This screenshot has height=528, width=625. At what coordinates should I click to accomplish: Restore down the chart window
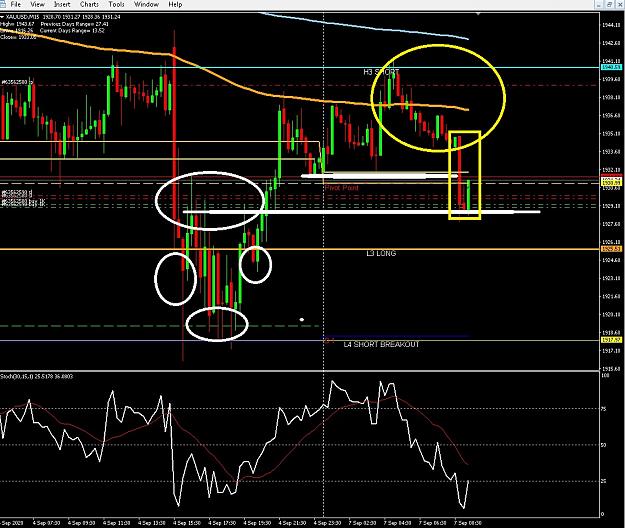(609, 4)
